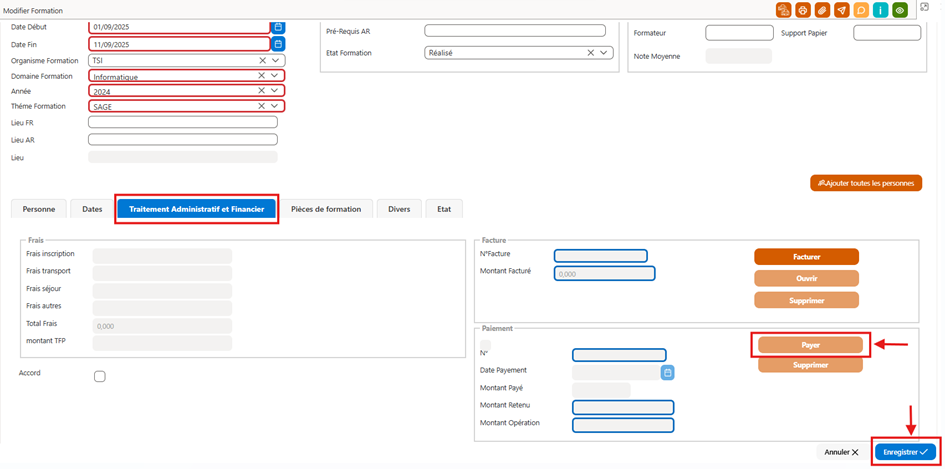
Task: Click the green eye view icon
Action: (x=900, y=10)
